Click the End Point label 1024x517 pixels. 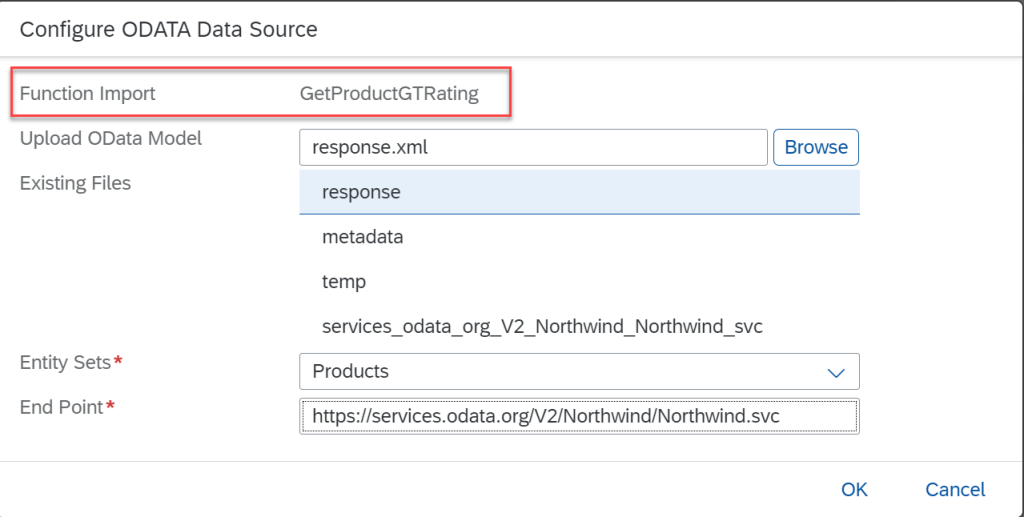pyautogui.click(x=61, y=407)
